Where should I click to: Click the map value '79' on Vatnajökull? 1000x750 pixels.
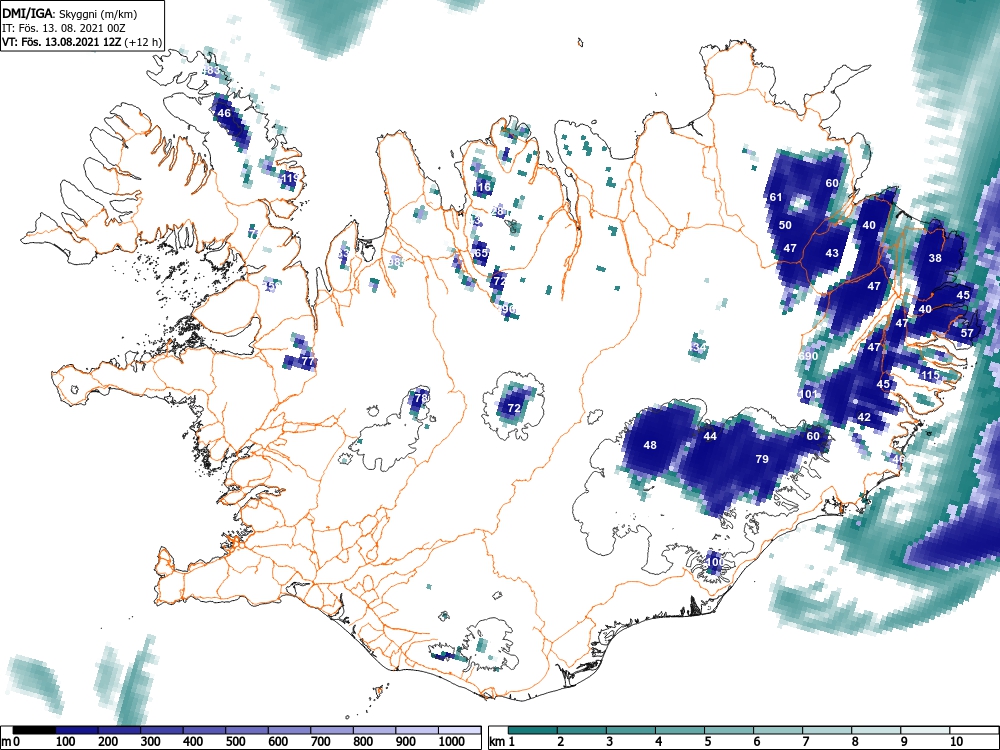tap(761, 459)
